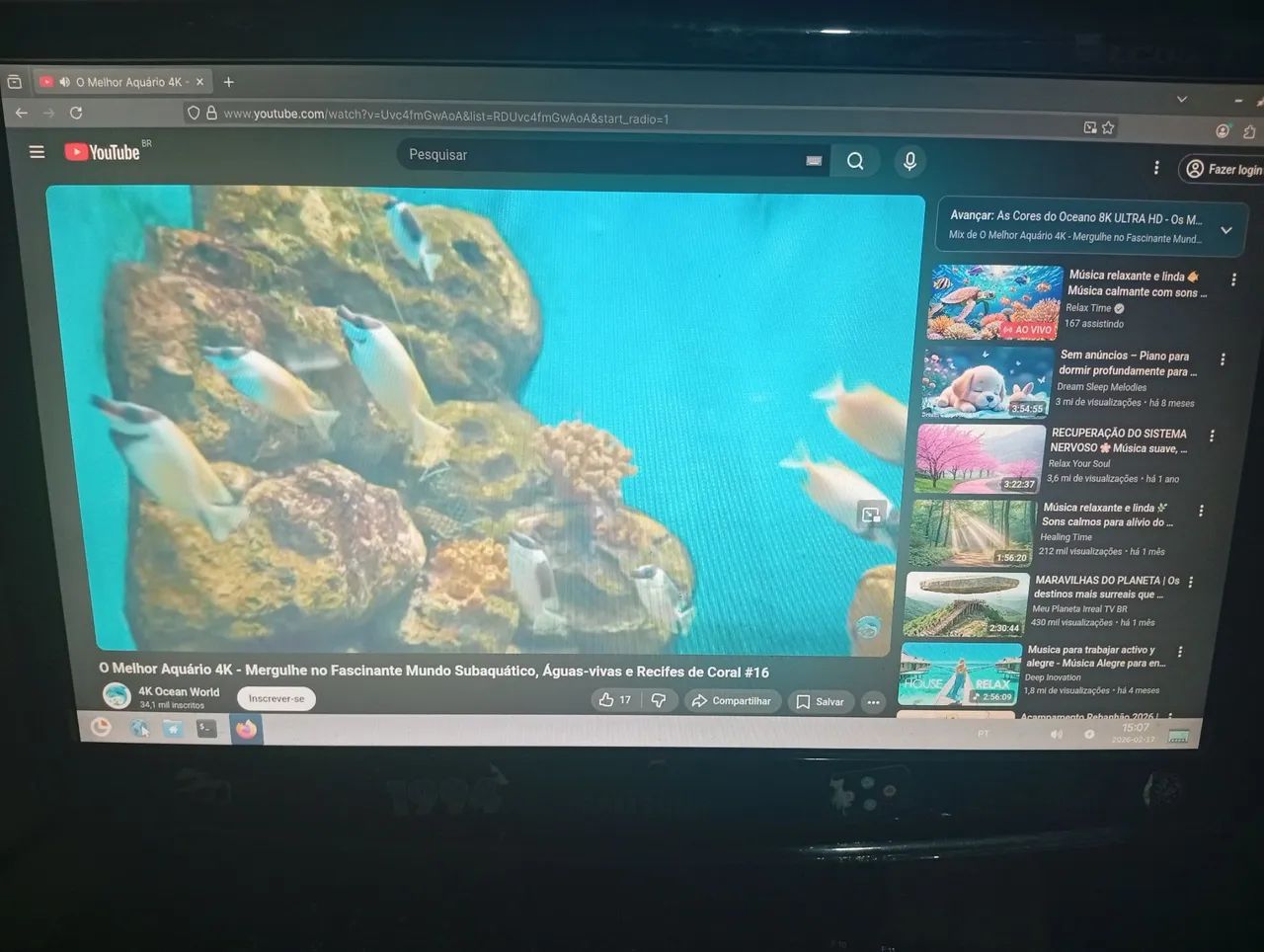1264x952 pixels.
Task: Mute the tab using the speaker icon
Action: coord(64,82)
